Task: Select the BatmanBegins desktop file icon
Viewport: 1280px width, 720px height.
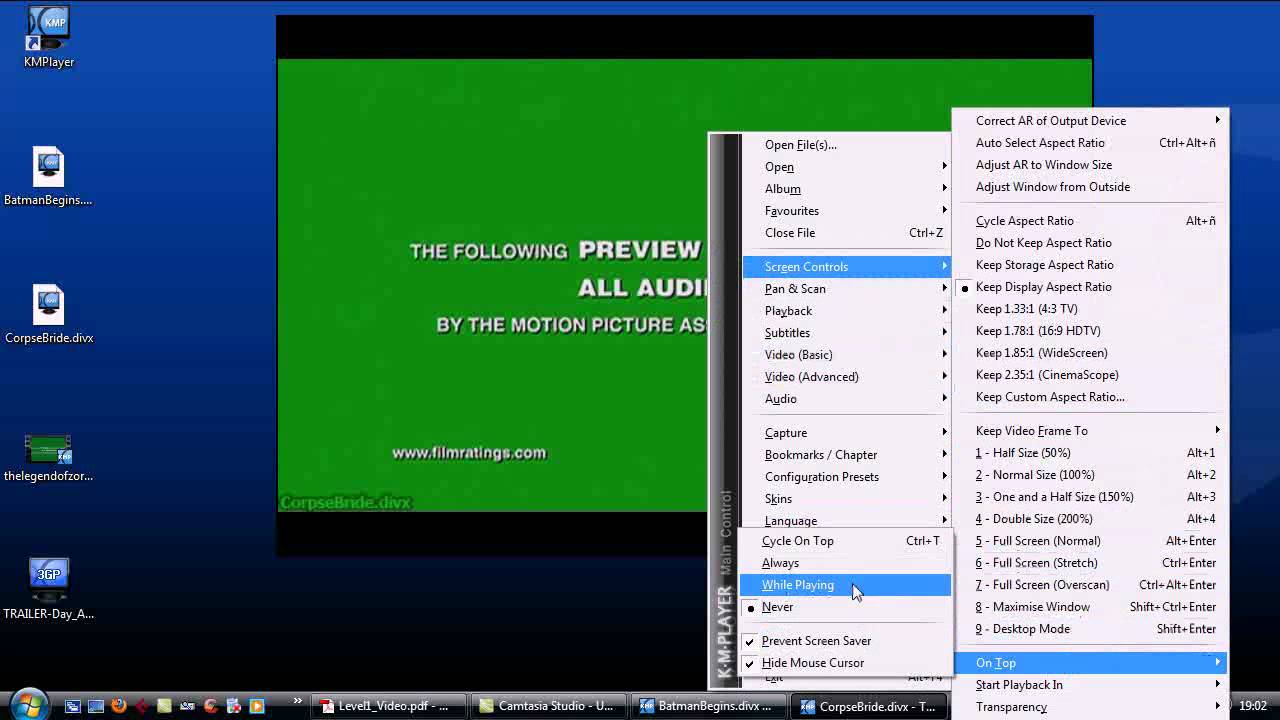Action: (x=48, y=168)
